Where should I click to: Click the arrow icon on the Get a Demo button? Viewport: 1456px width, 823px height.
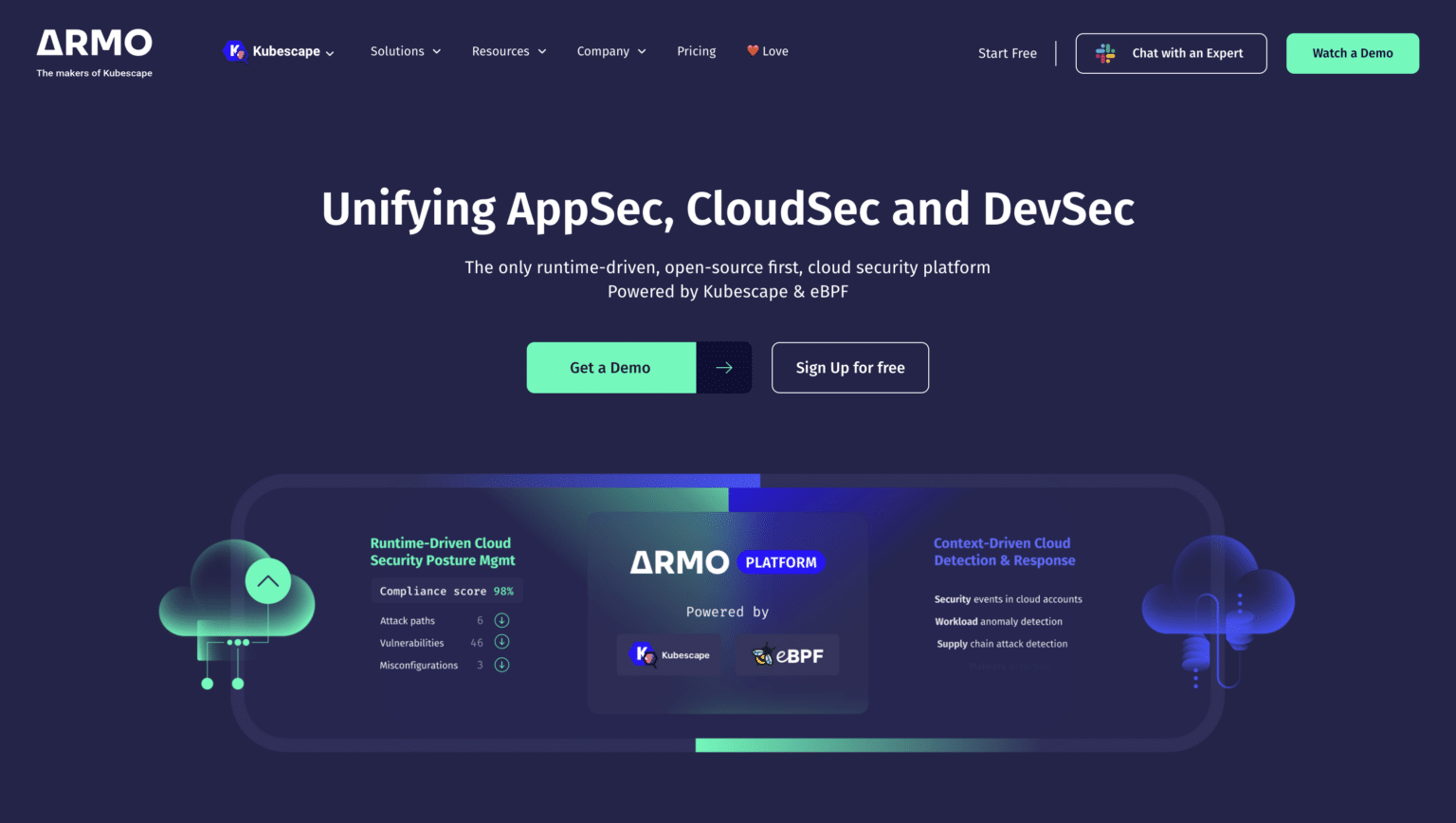[724, 367]
